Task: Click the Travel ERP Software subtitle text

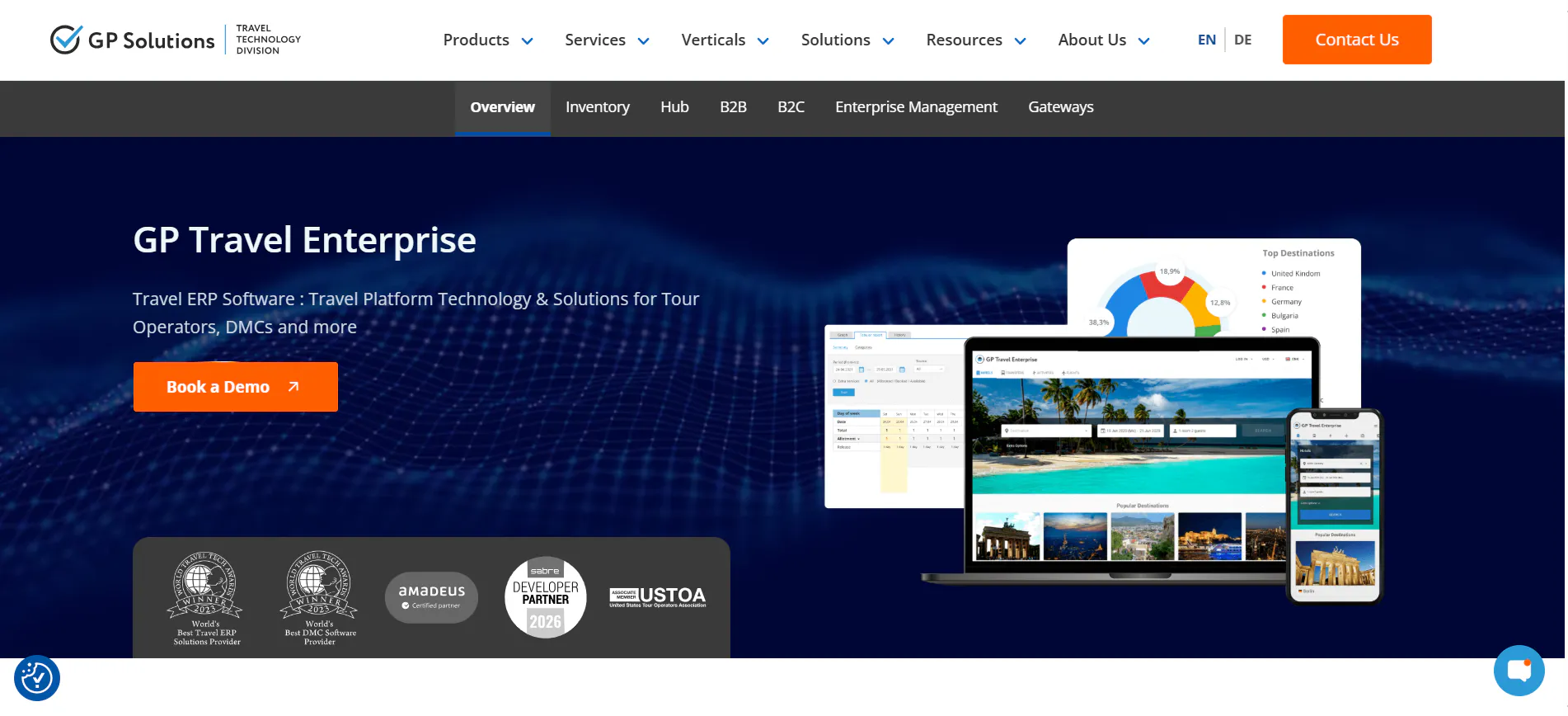Action: point(416,313)
